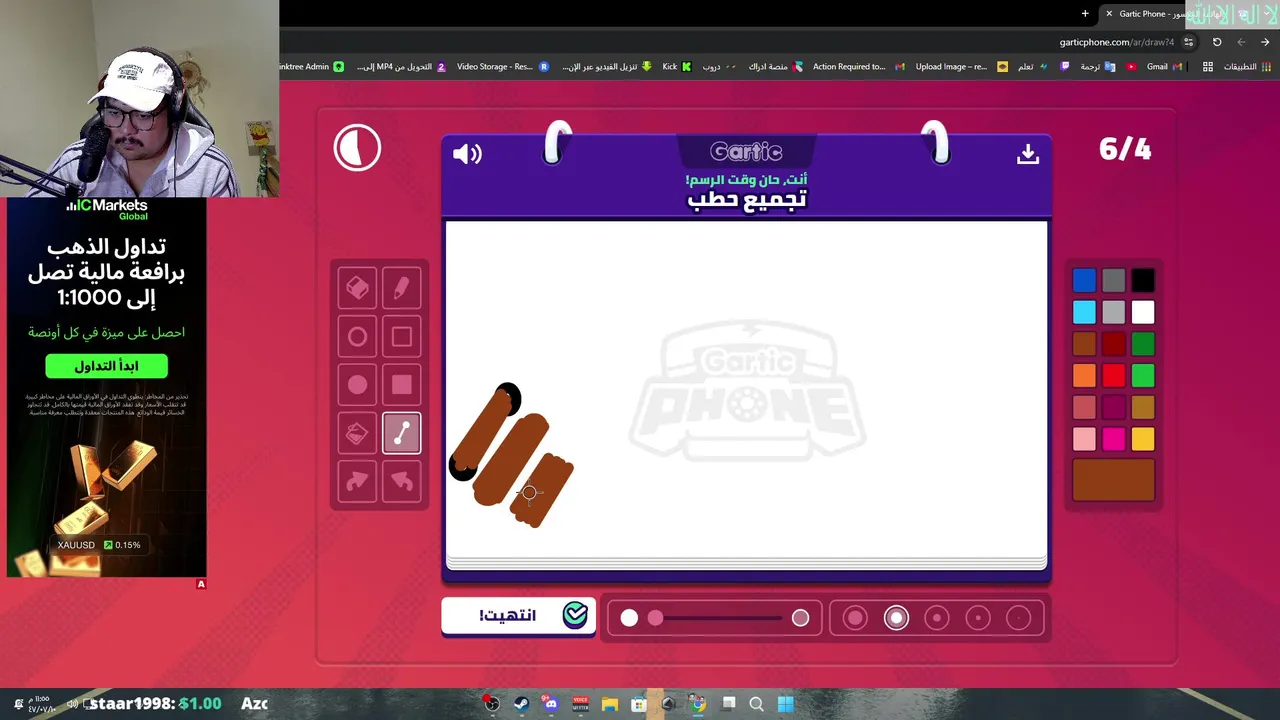Viewport: 1280px width, 720px height.
Task: Select the straight line tool
Action: [401, 433]
